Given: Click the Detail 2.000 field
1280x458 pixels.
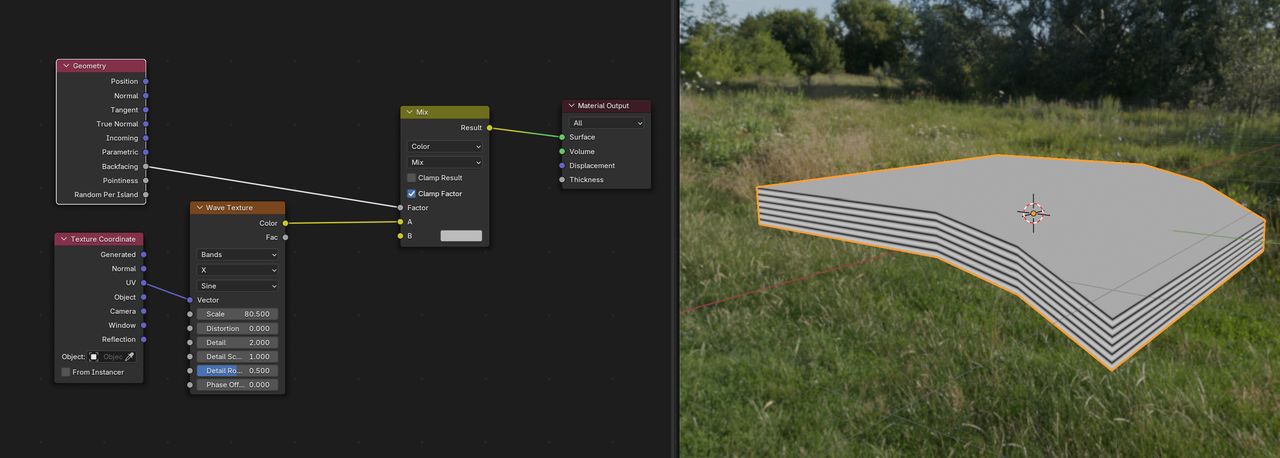Looking at the screenshot, I should 238,342.
